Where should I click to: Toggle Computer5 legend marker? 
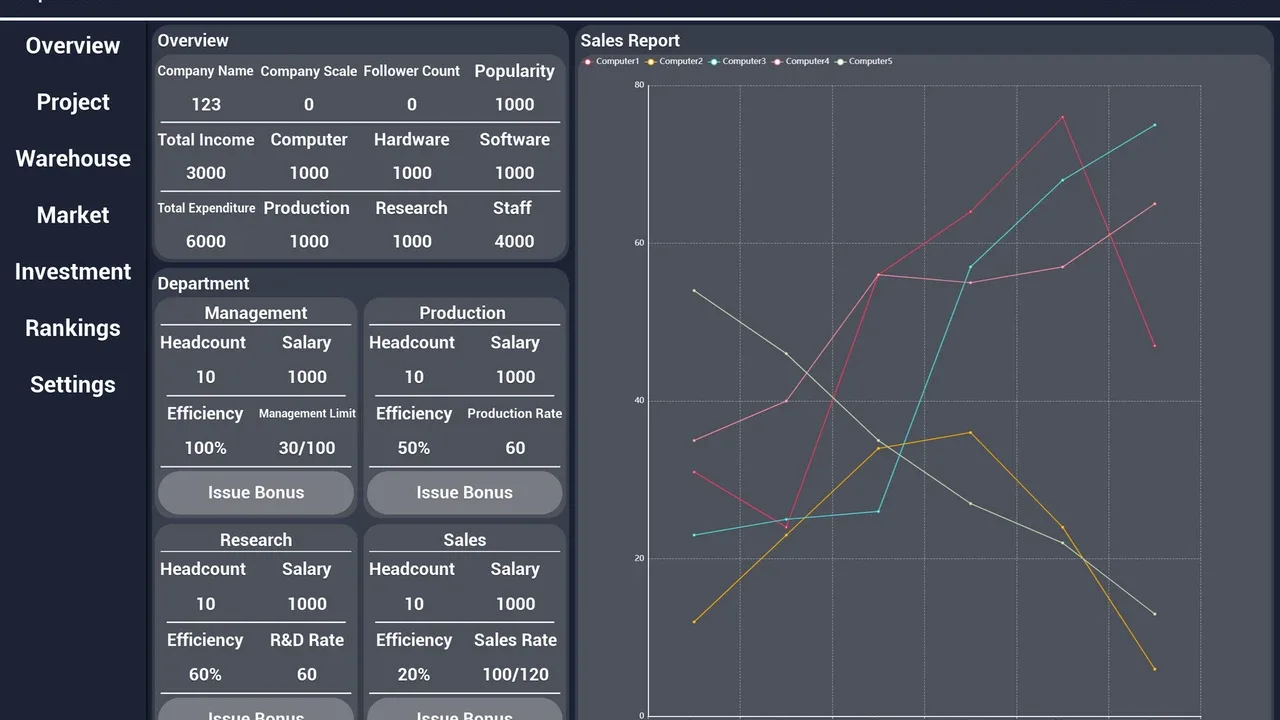point(864,61)
